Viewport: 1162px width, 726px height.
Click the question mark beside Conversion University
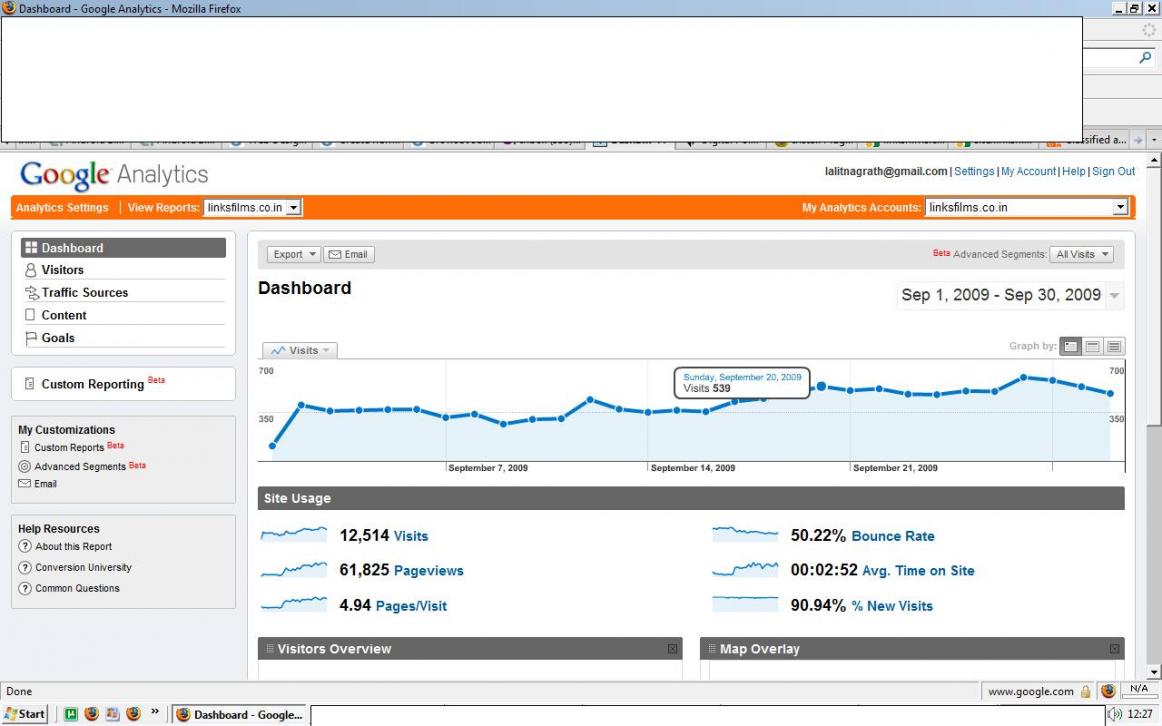tap(25, 567)
